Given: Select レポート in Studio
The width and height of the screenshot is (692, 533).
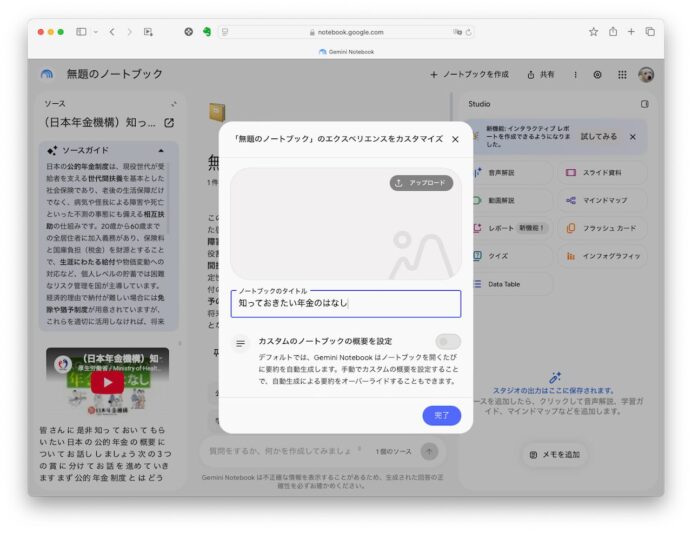Looking at the screenshot, I should point(512,228).
